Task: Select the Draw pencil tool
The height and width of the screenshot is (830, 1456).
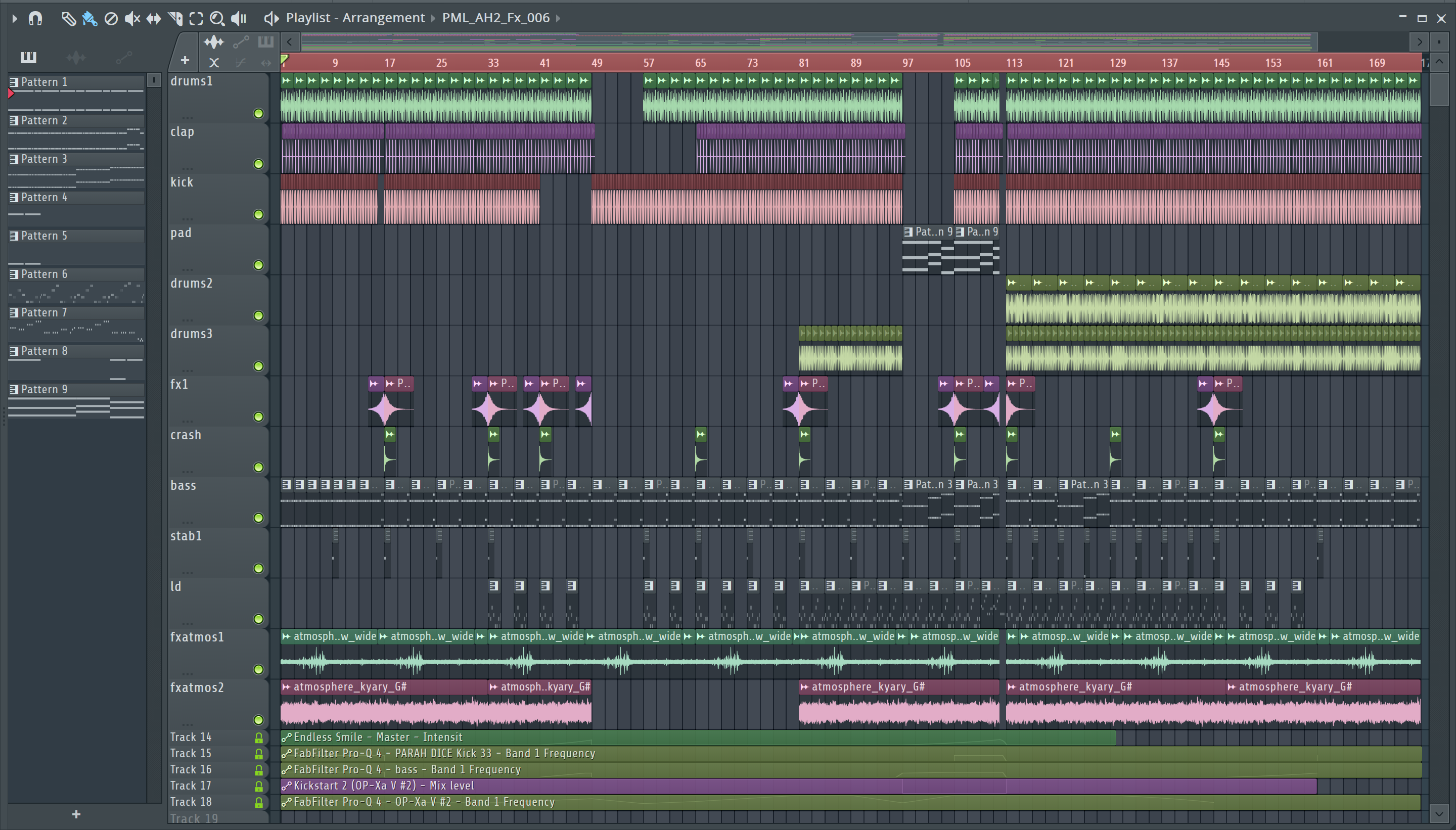Action: (68, 19)
